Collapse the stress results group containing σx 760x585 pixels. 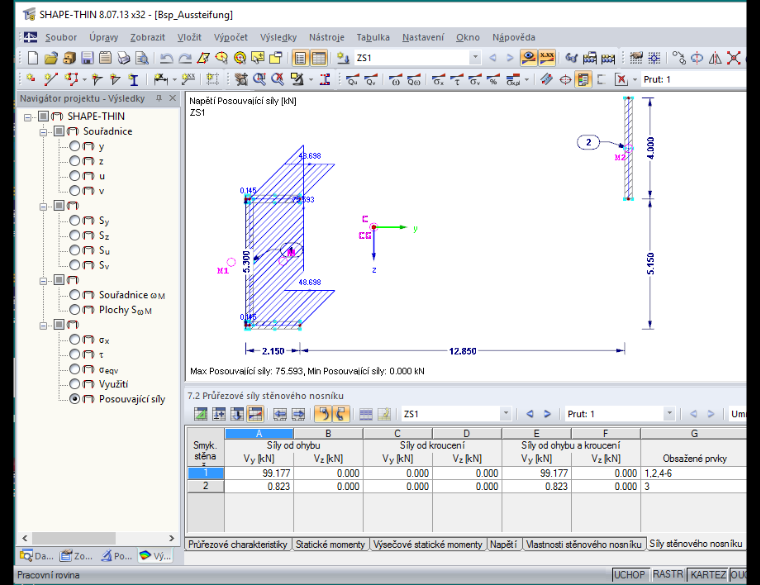[44, 325]
